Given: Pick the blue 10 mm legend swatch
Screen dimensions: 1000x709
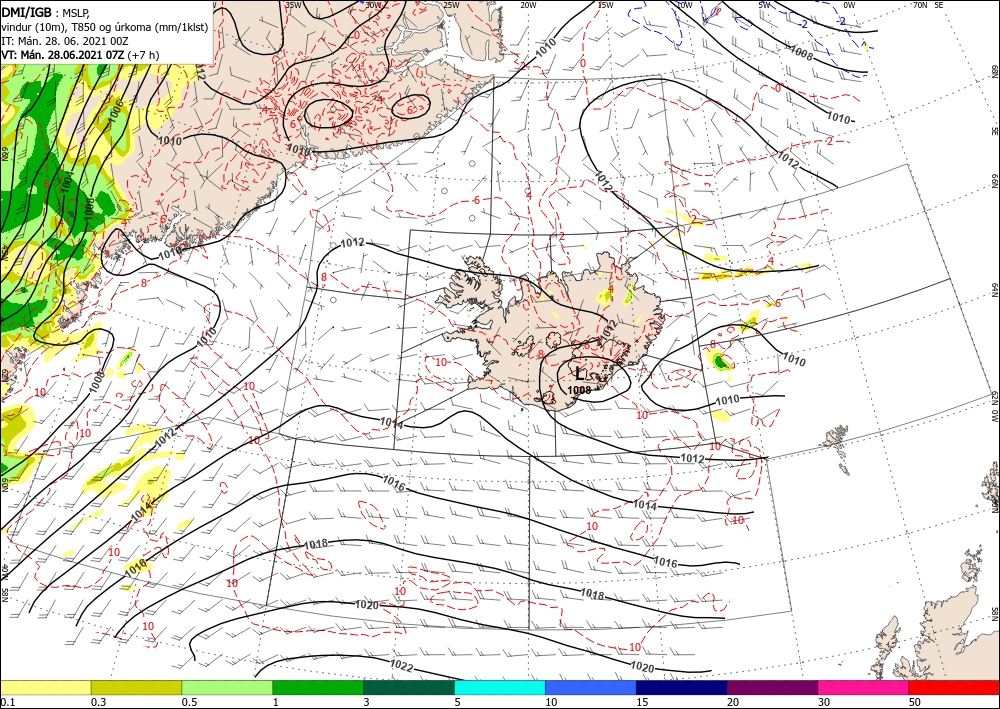Looking at the screenshot, I should [x=591, y=687].
